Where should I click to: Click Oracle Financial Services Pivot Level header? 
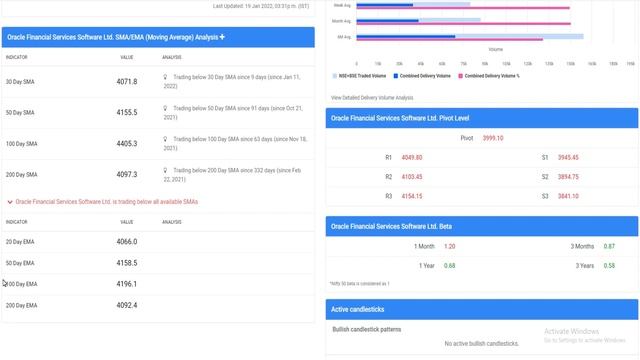point(482,118)
